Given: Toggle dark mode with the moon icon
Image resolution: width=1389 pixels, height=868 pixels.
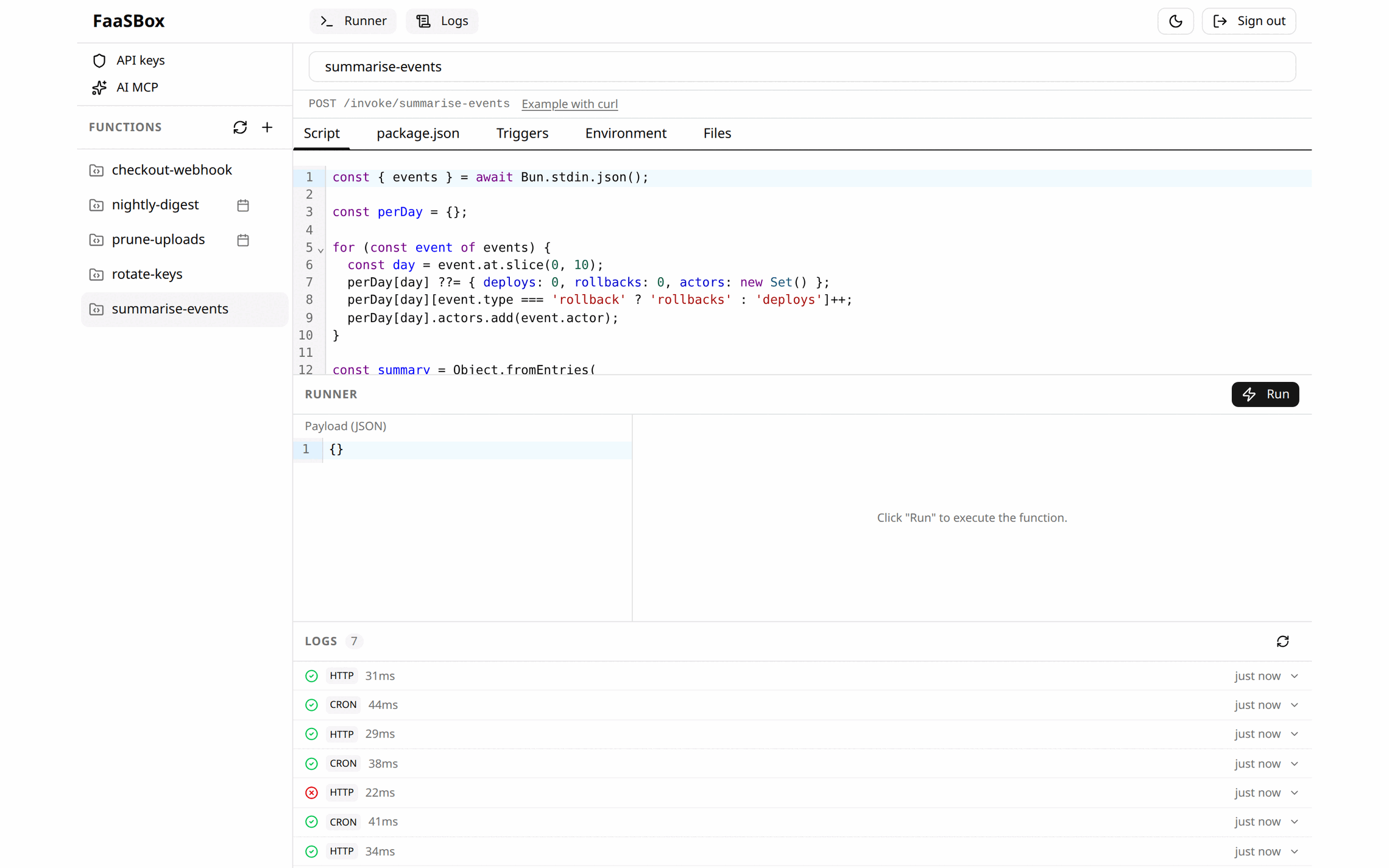Looking at the screenshot, I should point(1175,21).
